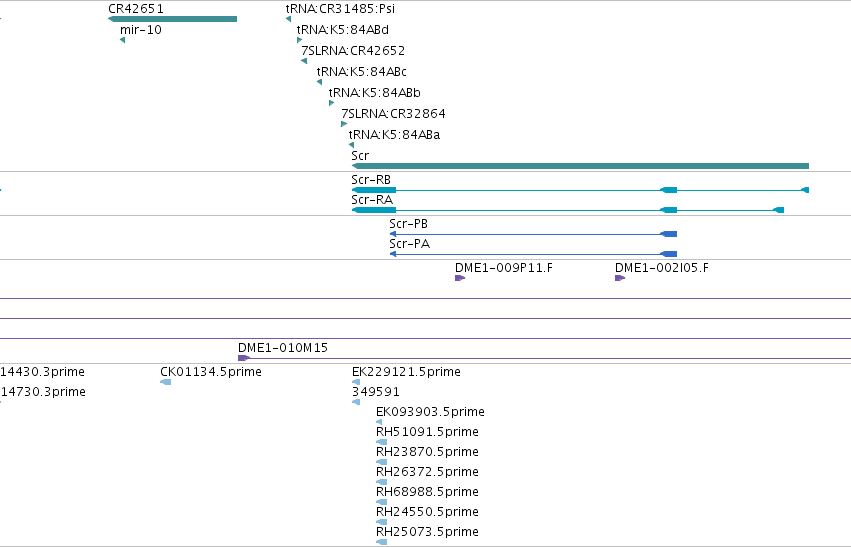
Task: Select the Scr-PB label text
Action: (x=408, y=224)
